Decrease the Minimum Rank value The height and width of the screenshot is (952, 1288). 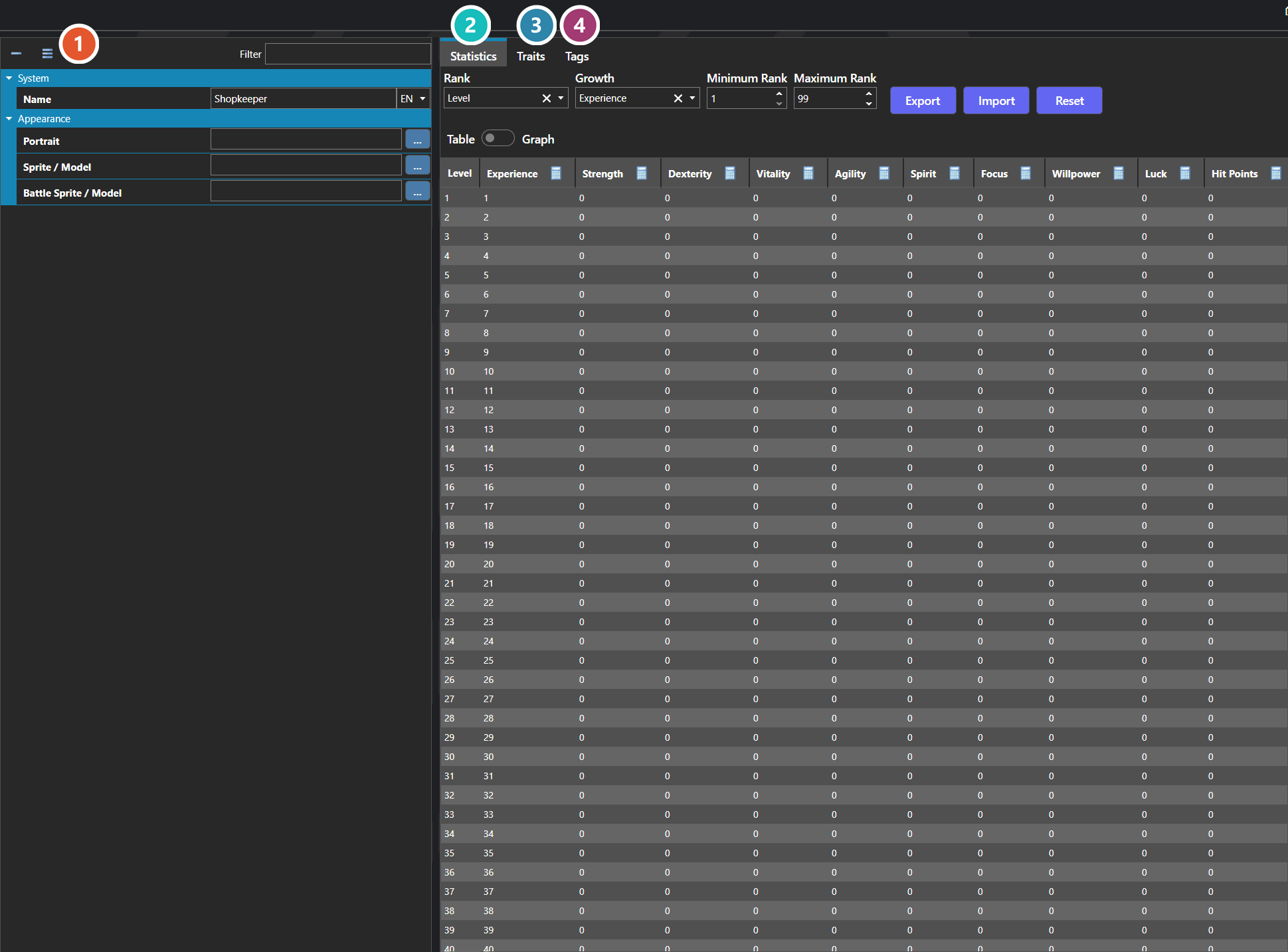pos(779,104)
